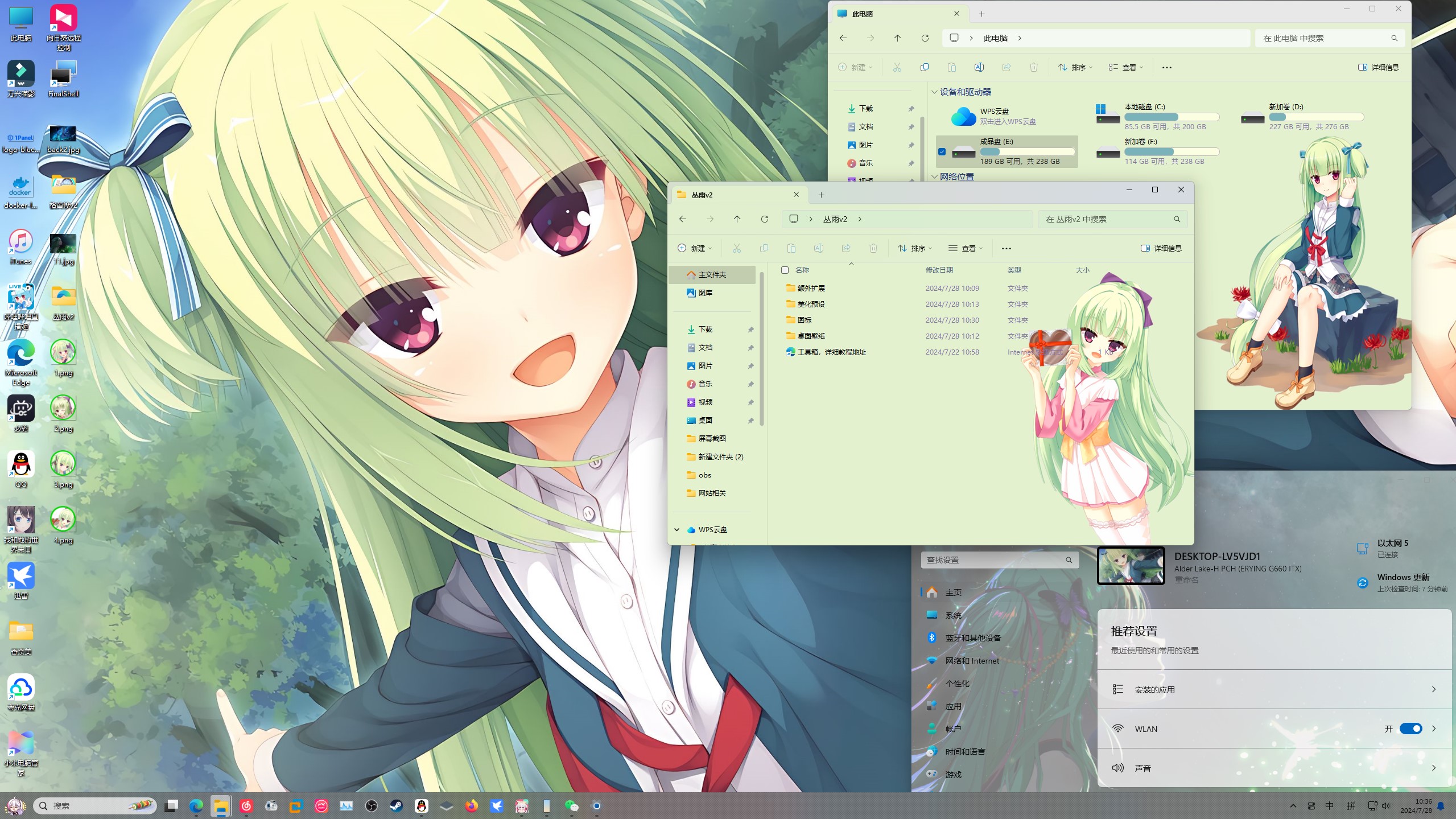Screen dimensions: 1456x819
Task: Click the WeChat taskbar icon
Action: point(571,805)
